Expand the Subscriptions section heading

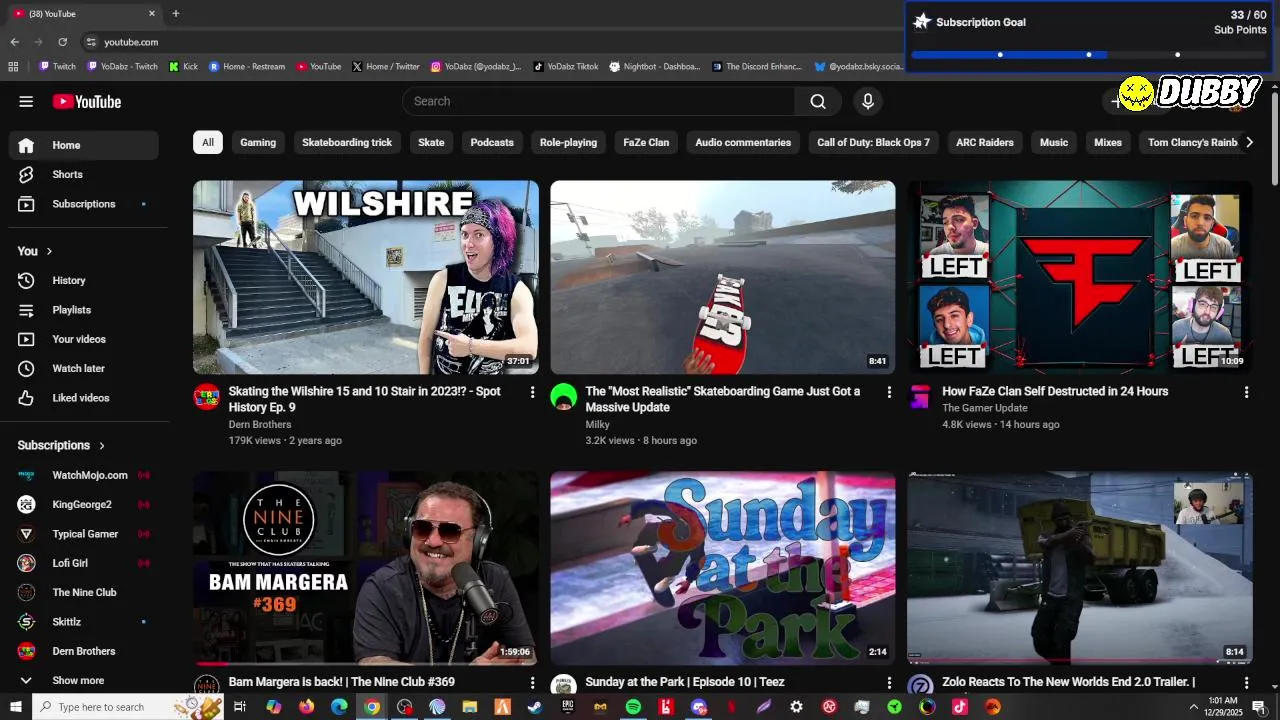(61, 445)
